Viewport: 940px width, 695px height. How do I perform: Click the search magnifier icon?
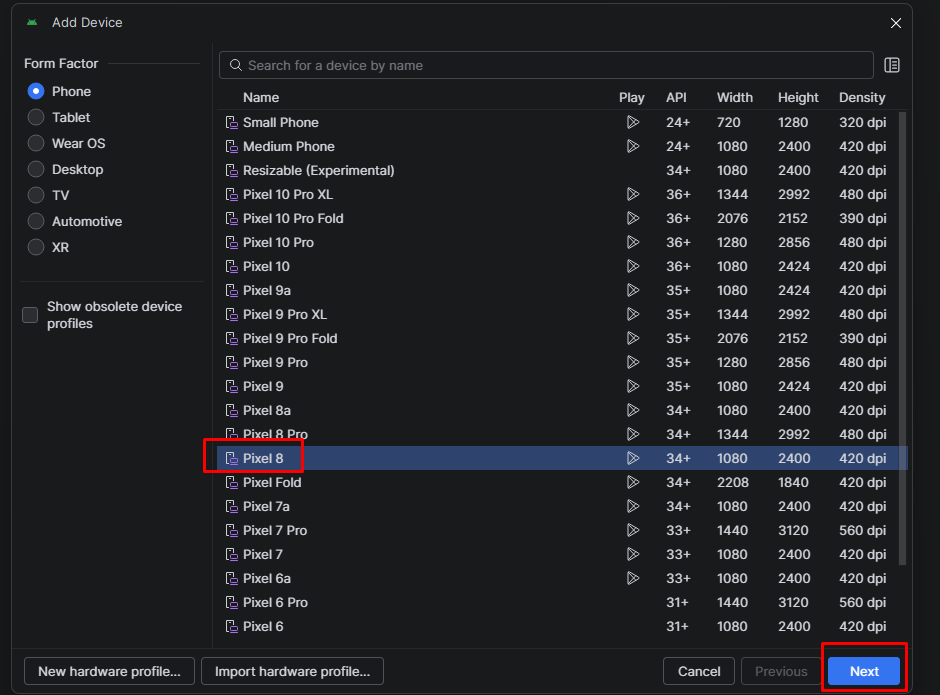pyautogui.click(x=236, y=65)
